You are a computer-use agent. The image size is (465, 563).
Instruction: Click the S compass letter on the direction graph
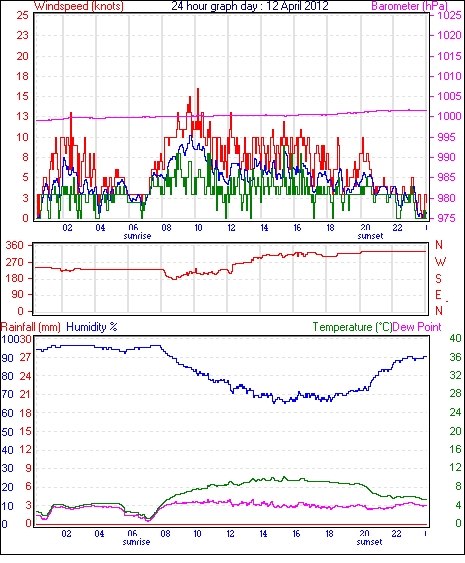point(438,278)
